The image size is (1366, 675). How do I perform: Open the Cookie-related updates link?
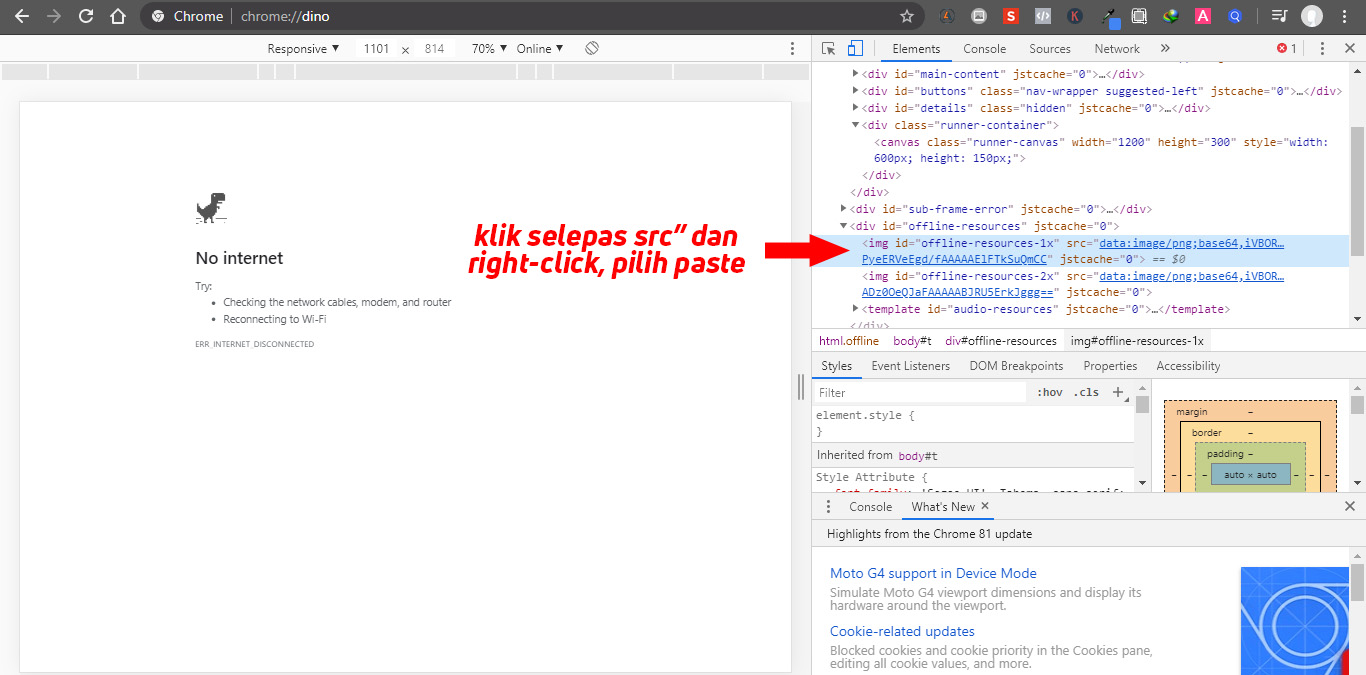click(902, 631)
